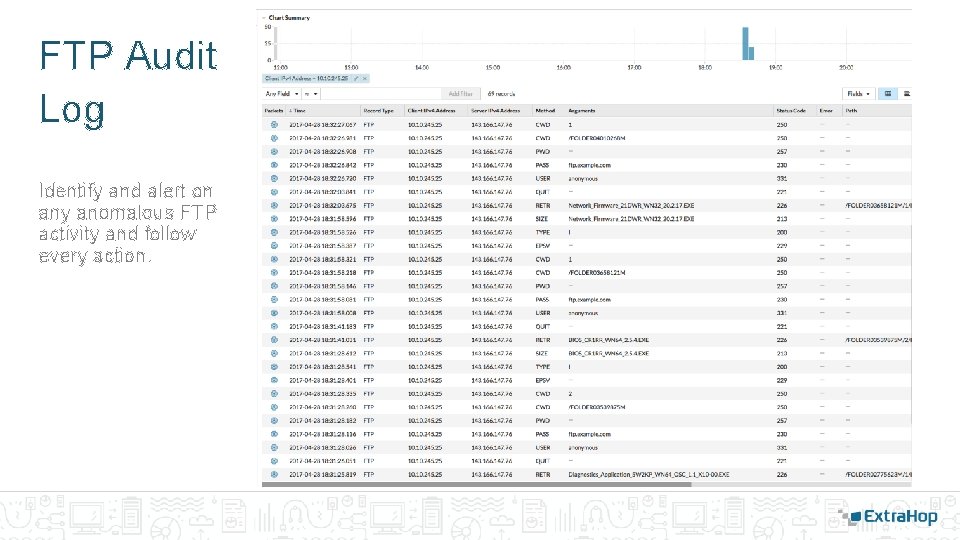Click the Add Filter button

460,94
